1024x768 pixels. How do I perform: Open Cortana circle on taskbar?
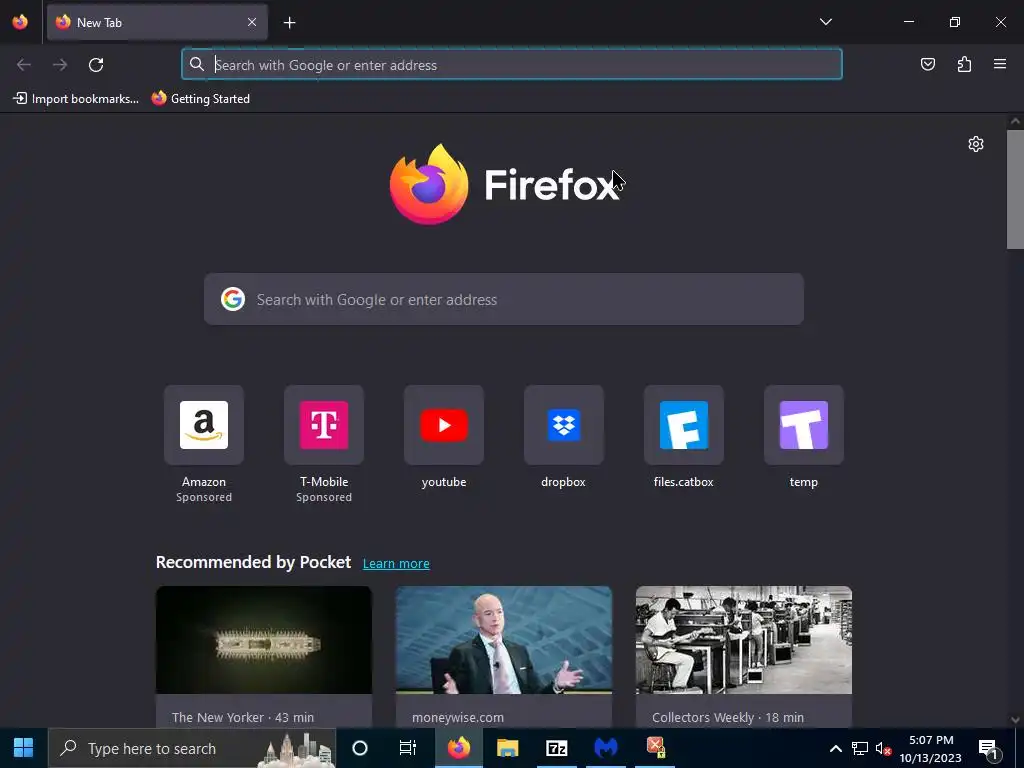point(360,748)
